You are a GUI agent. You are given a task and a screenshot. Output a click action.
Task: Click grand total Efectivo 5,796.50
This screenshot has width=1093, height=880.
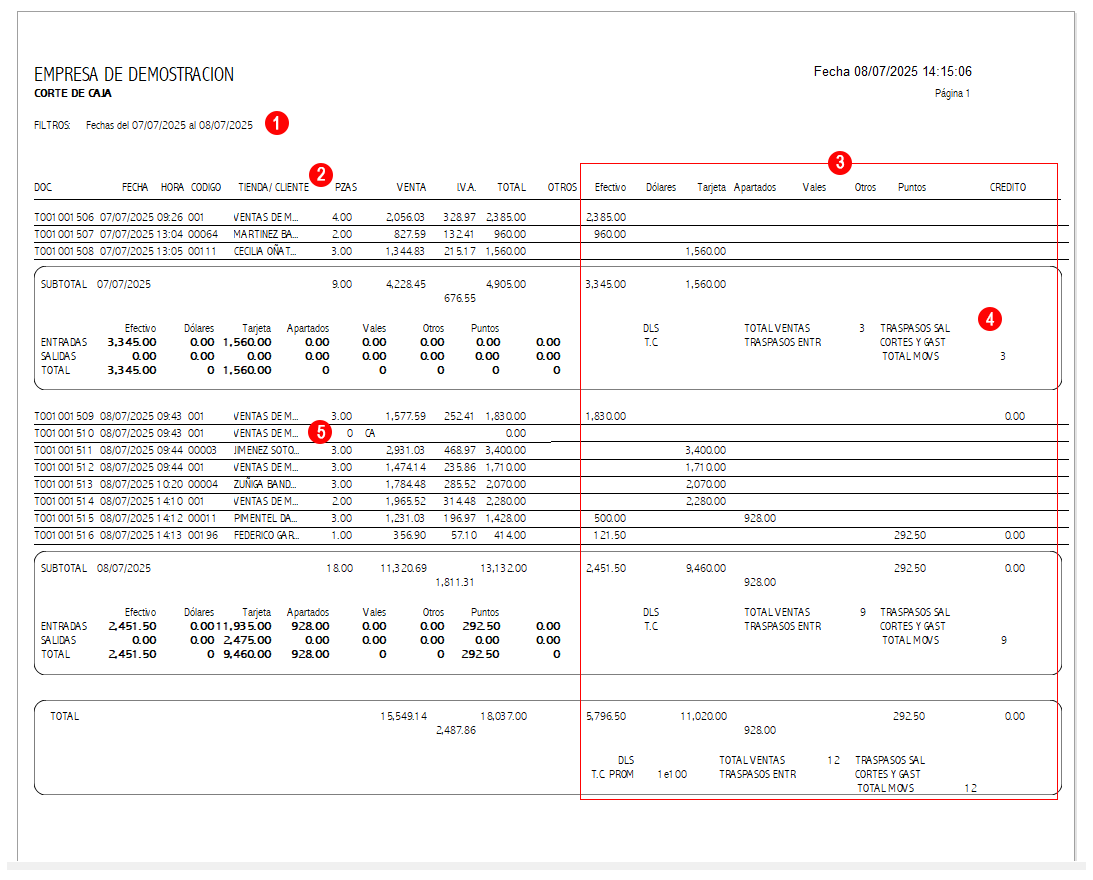(606, 716)
